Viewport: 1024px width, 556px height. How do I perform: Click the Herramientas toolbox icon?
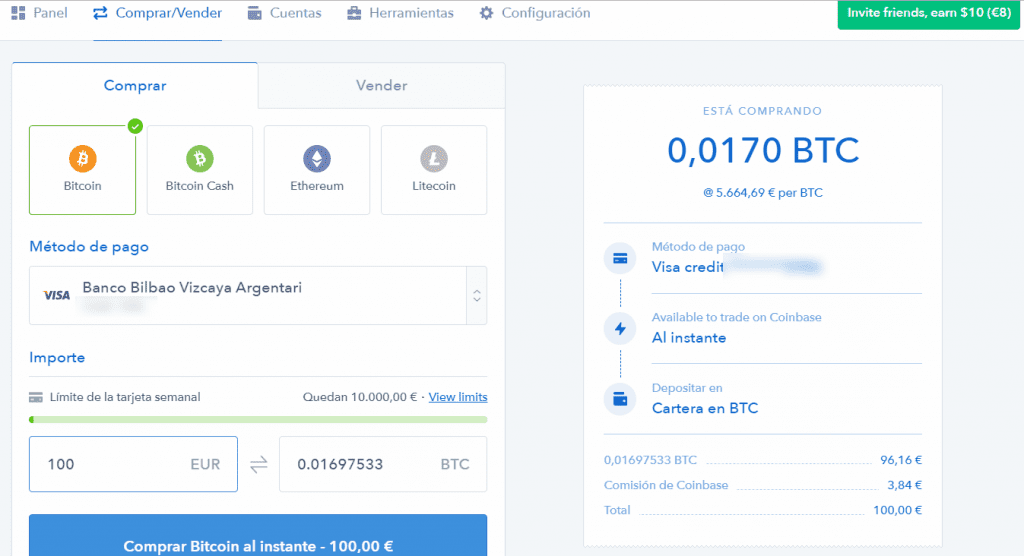pos(354,13)
